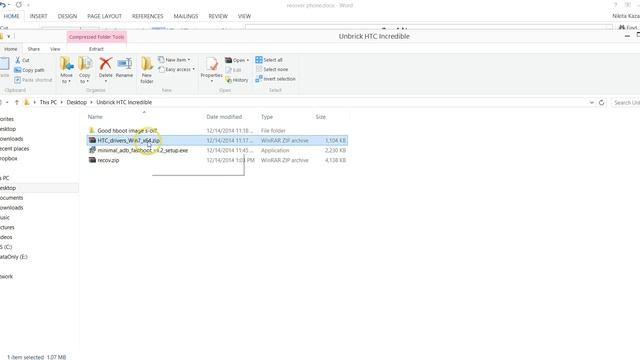Switch to Explorer View ribbon tab
640x360 pixels.
pos(55,49)
